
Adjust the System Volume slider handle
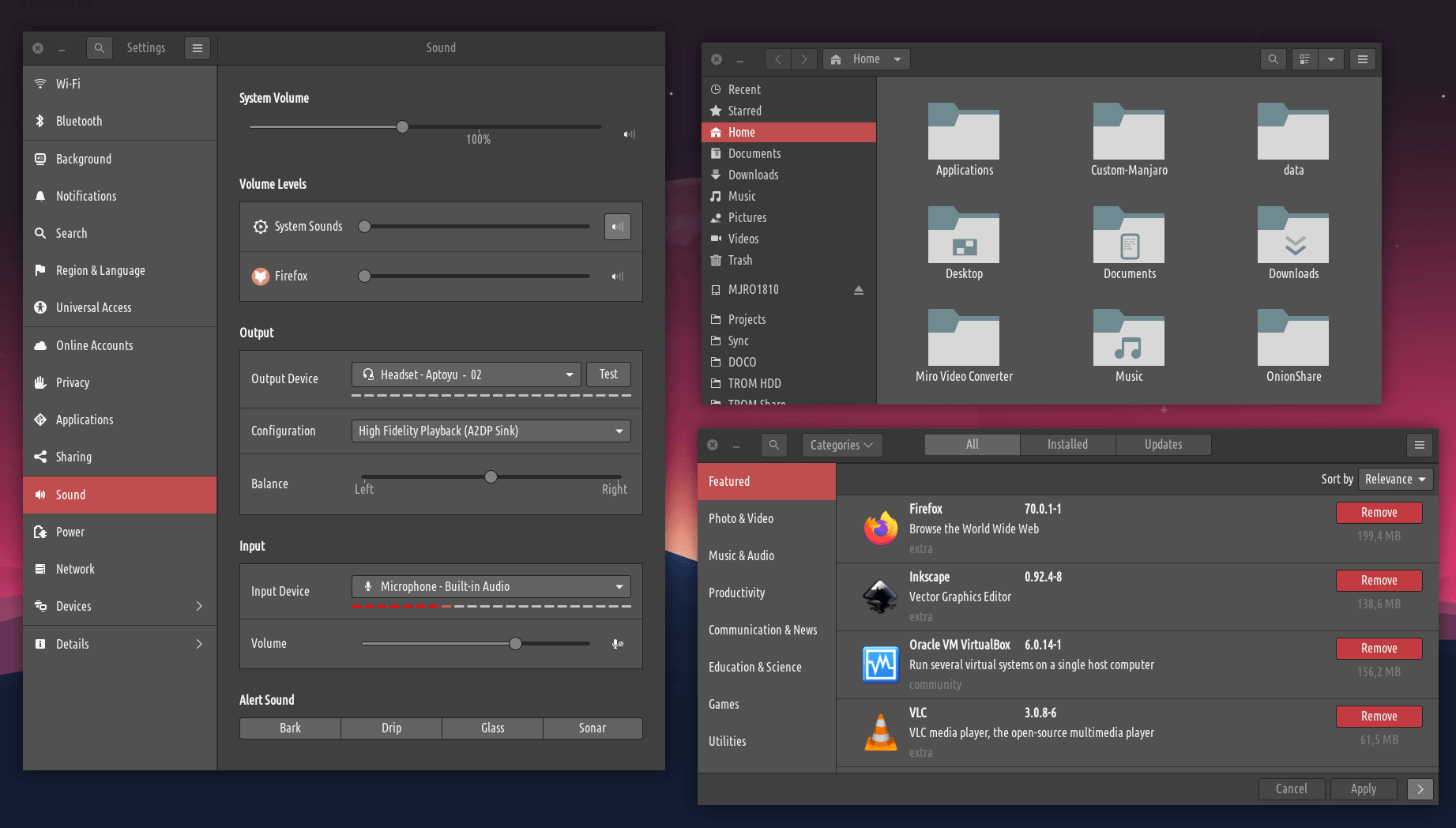pos(403,127)
